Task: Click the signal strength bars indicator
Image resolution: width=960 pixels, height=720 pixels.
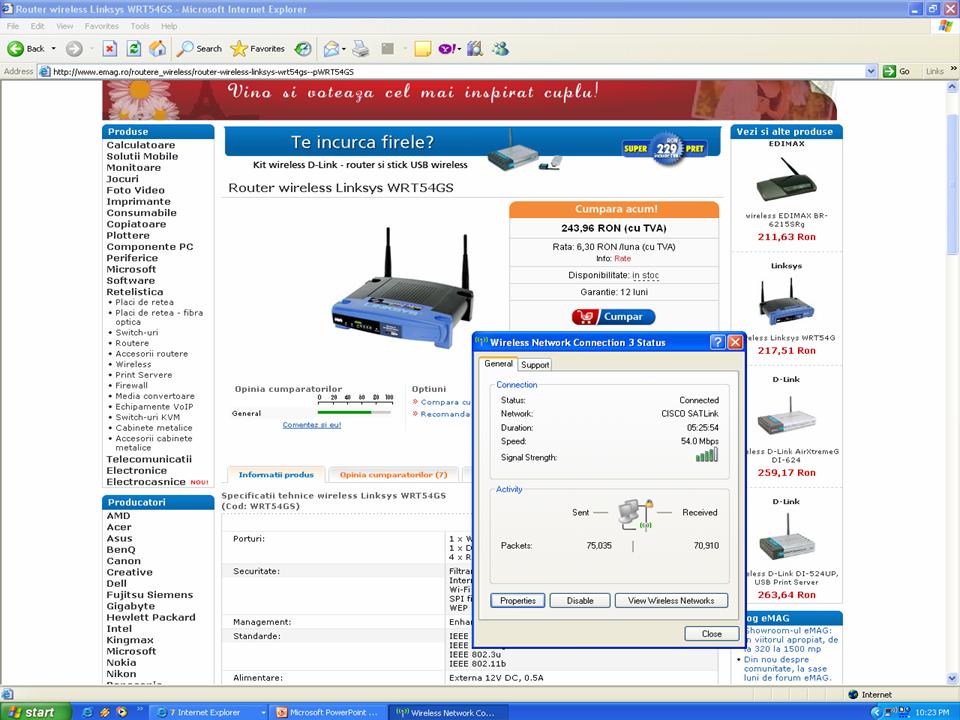Action: click(x=707, y=455)
